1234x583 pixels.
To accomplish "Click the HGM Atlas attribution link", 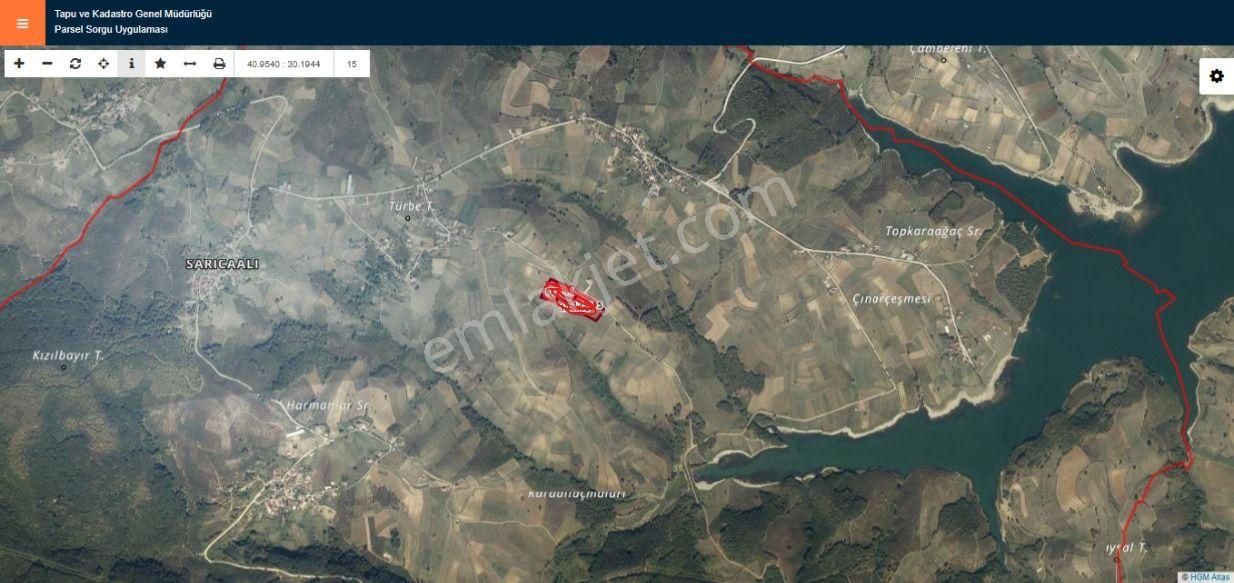I will point(1205,577).
